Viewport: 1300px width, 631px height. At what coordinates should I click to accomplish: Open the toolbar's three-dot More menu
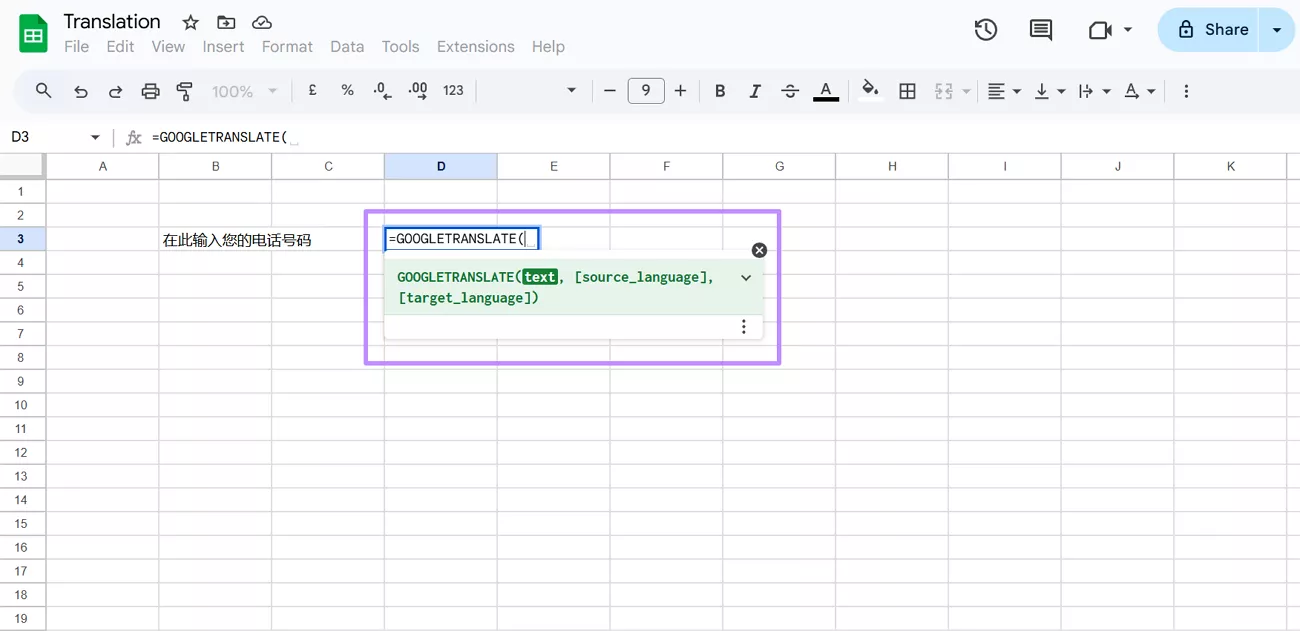click(x=1186, y=91)
